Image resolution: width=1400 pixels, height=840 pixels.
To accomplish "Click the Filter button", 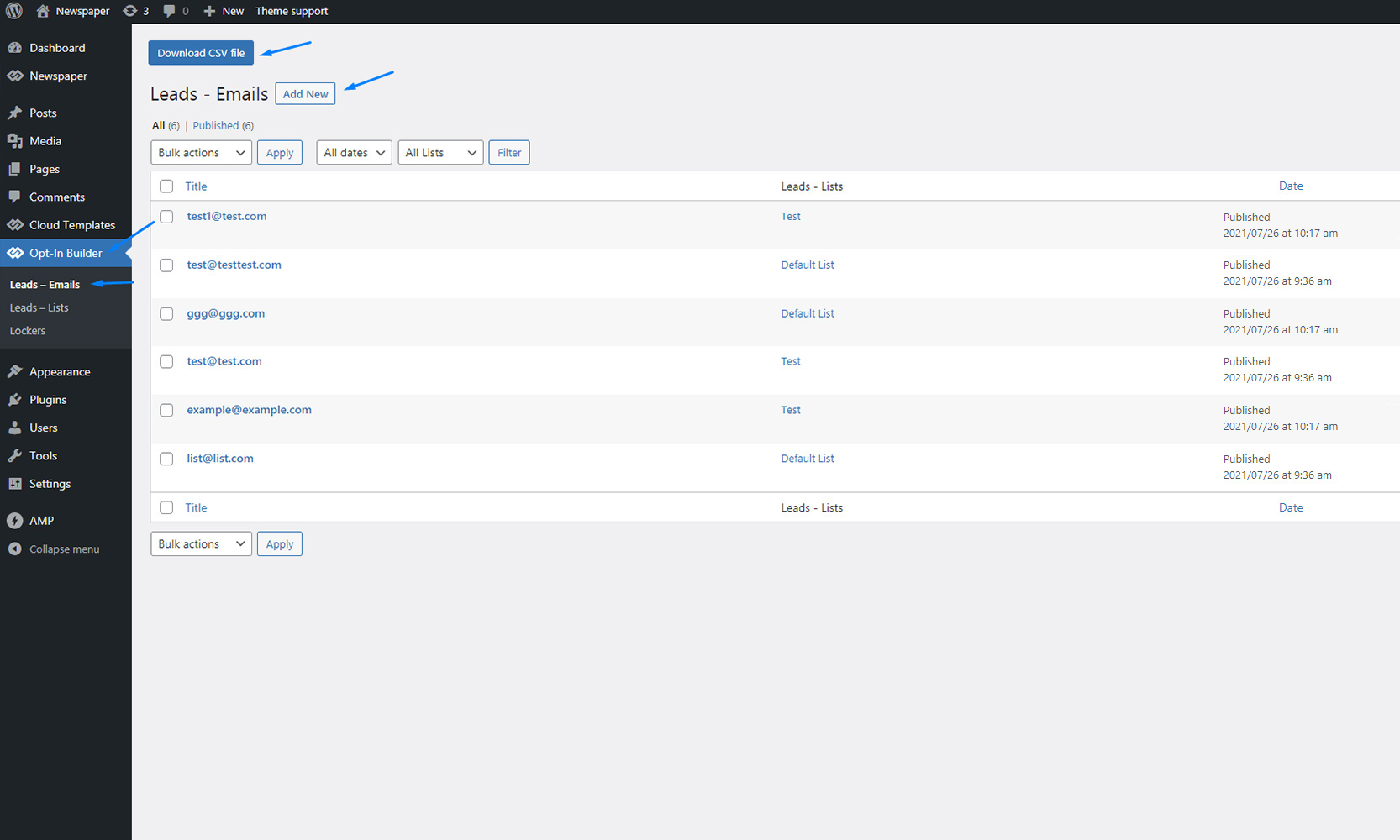I will click(509, 153).
